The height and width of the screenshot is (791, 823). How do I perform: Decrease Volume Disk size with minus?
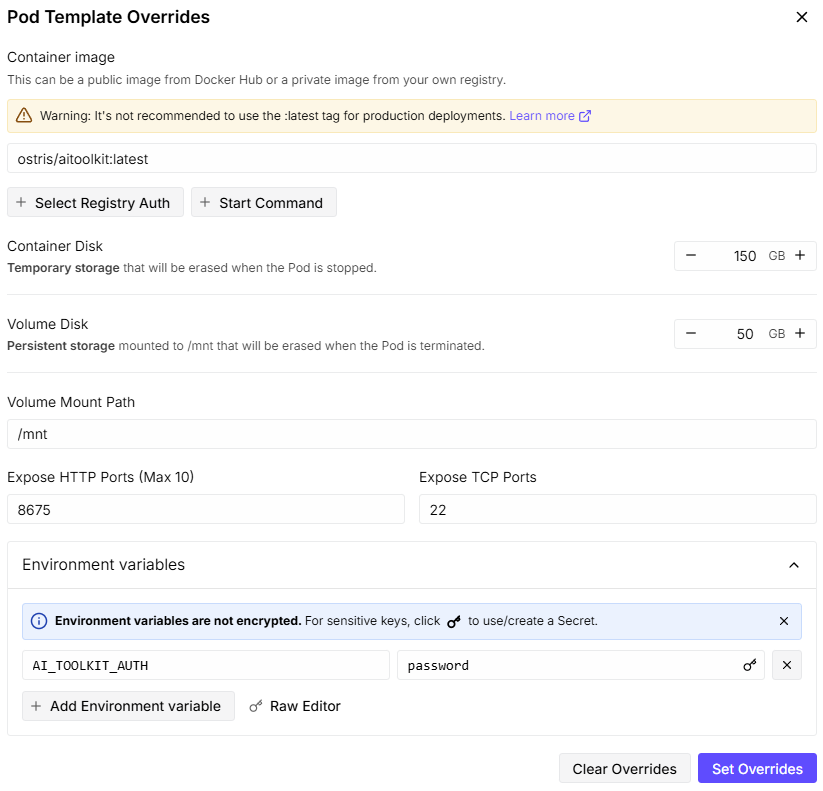[691, 334]
